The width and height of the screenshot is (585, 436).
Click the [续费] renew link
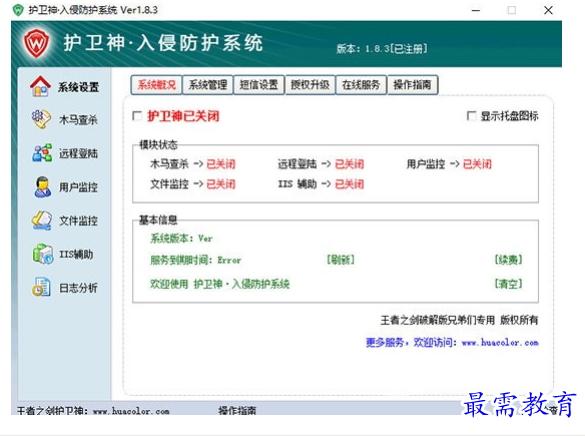click(x=508, y=260)
